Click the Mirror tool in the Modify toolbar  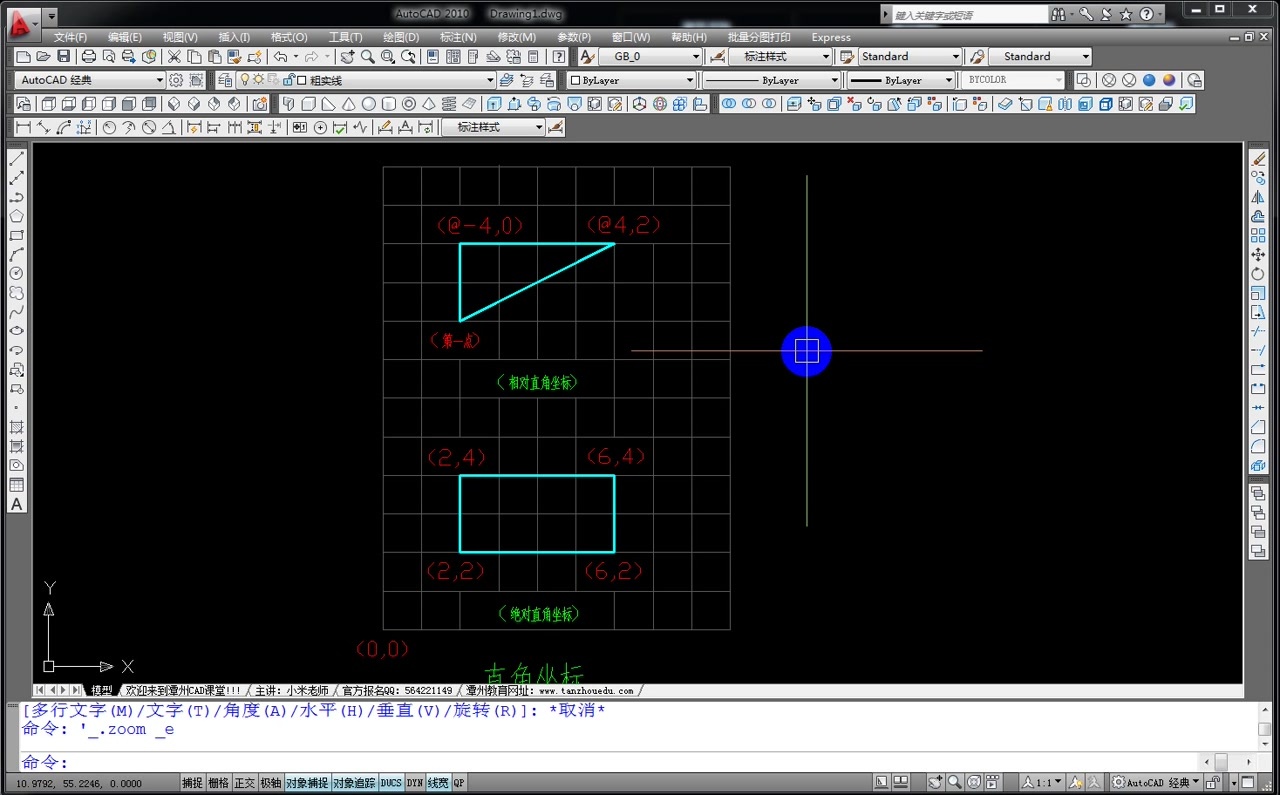pyautogui.click(x=1259, y=197)
